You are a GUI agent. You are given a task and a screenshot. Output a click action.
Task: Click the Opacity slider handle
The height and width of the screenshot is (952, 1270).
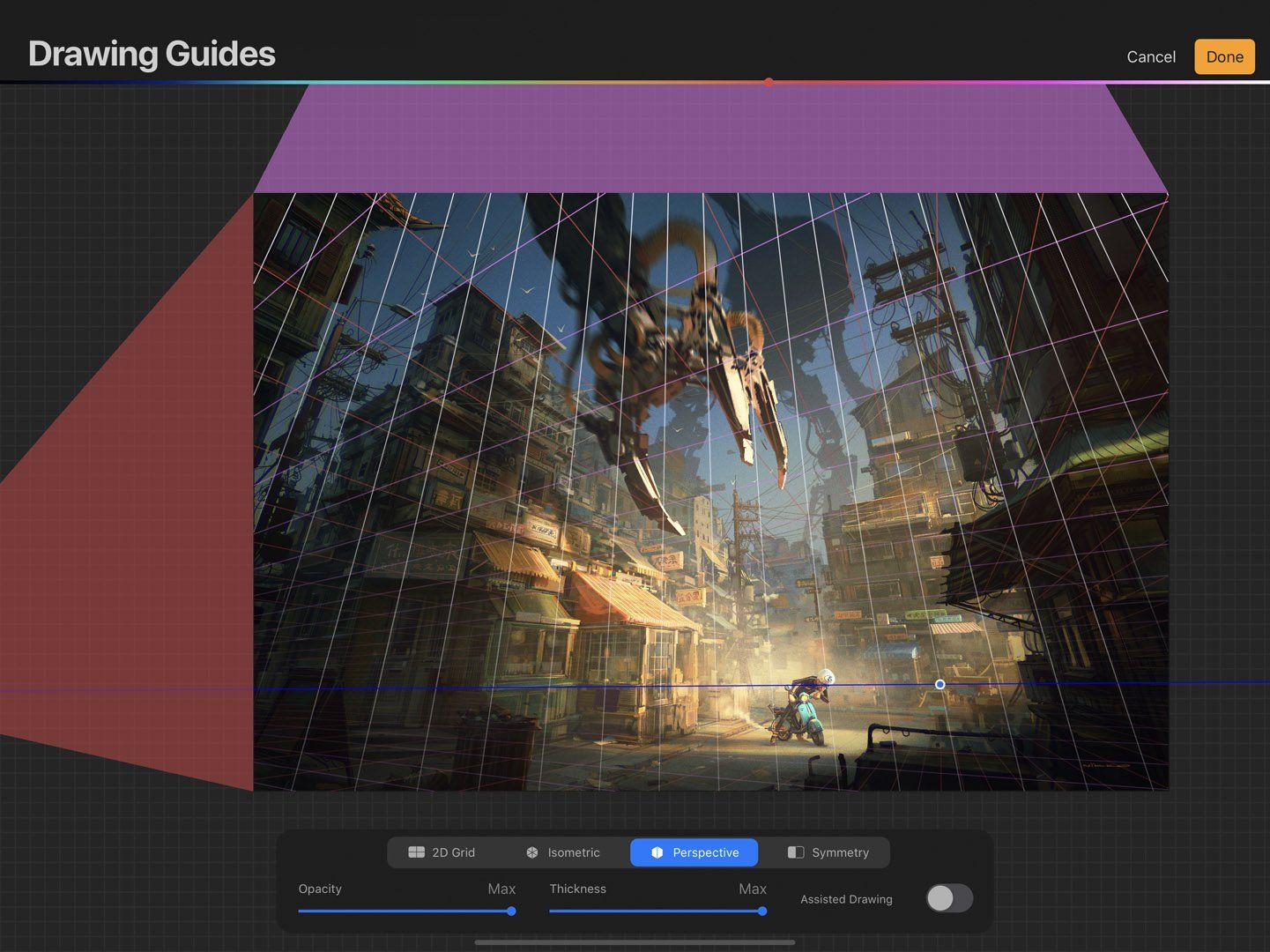511,911
